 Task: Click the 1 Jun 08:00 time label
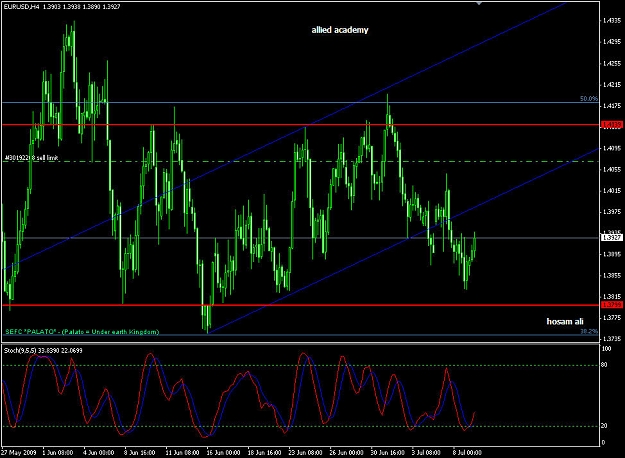click(58, 452)
